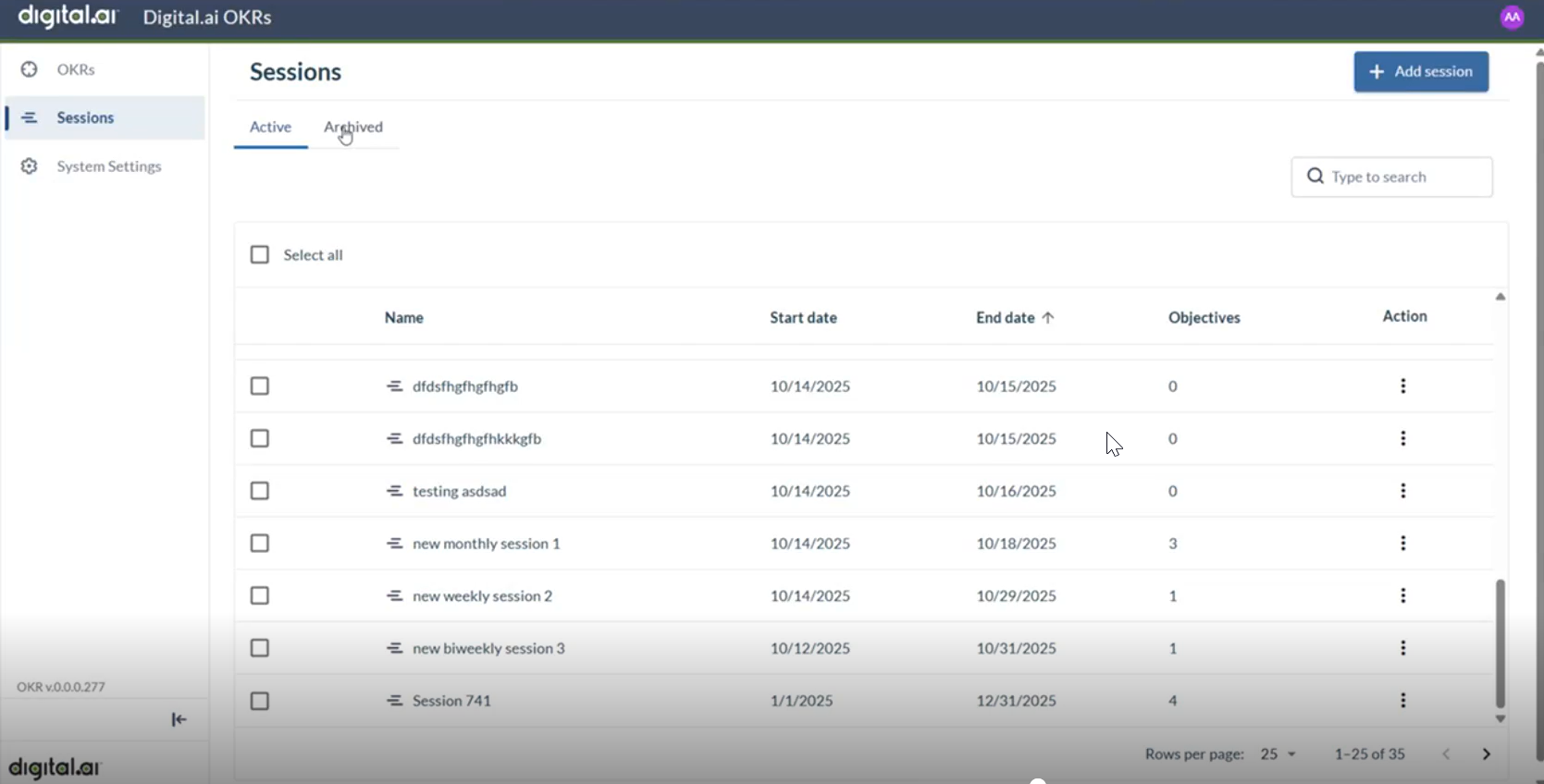Open System Settings in the sidebar

tap(109, 166)
